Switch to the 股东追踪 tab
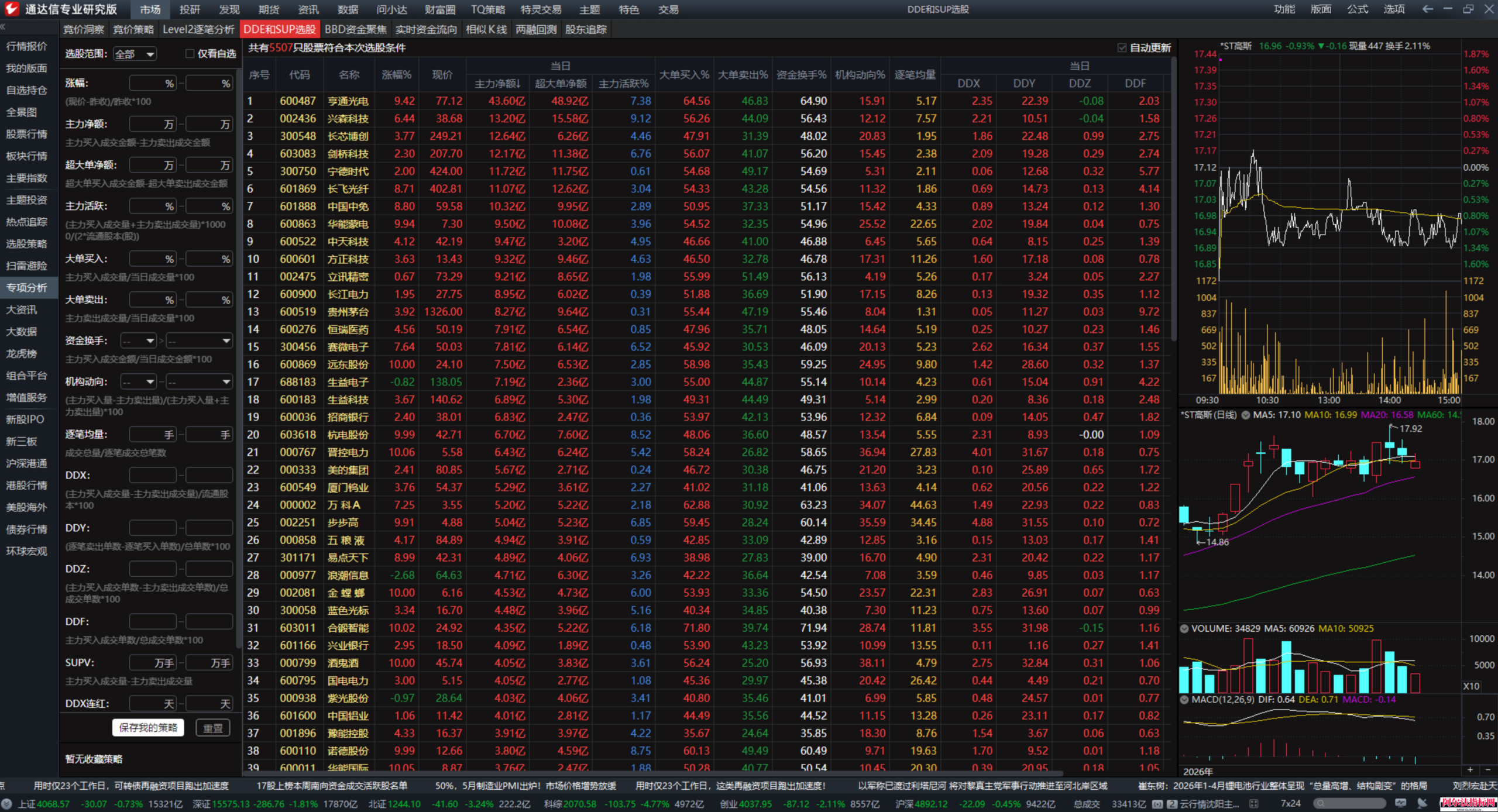This screenshot has width=1498, height=812. click(586, 29)
